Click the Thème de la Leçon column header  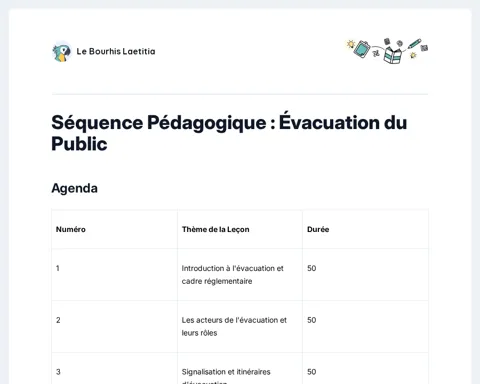pyautogui.click(x=215, y=229)
